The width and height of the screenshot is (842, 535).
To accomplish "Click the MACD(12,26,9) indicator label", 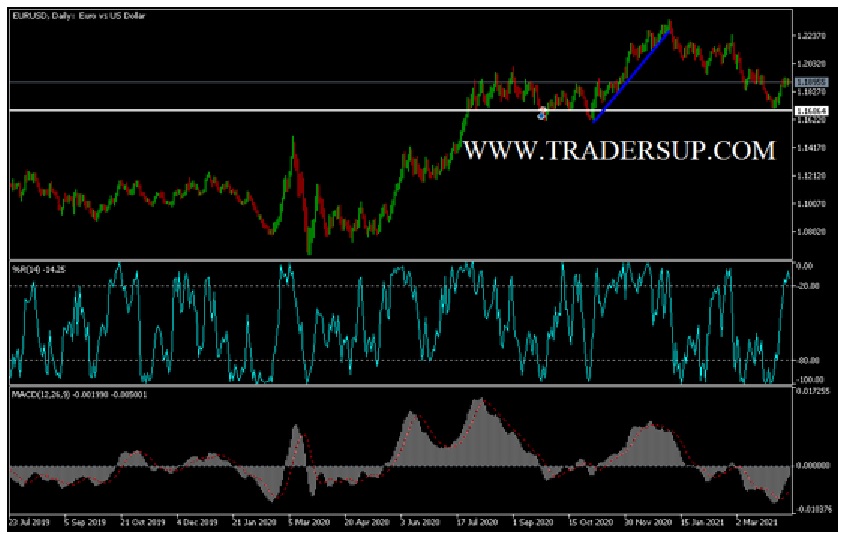I will (79, 394).
